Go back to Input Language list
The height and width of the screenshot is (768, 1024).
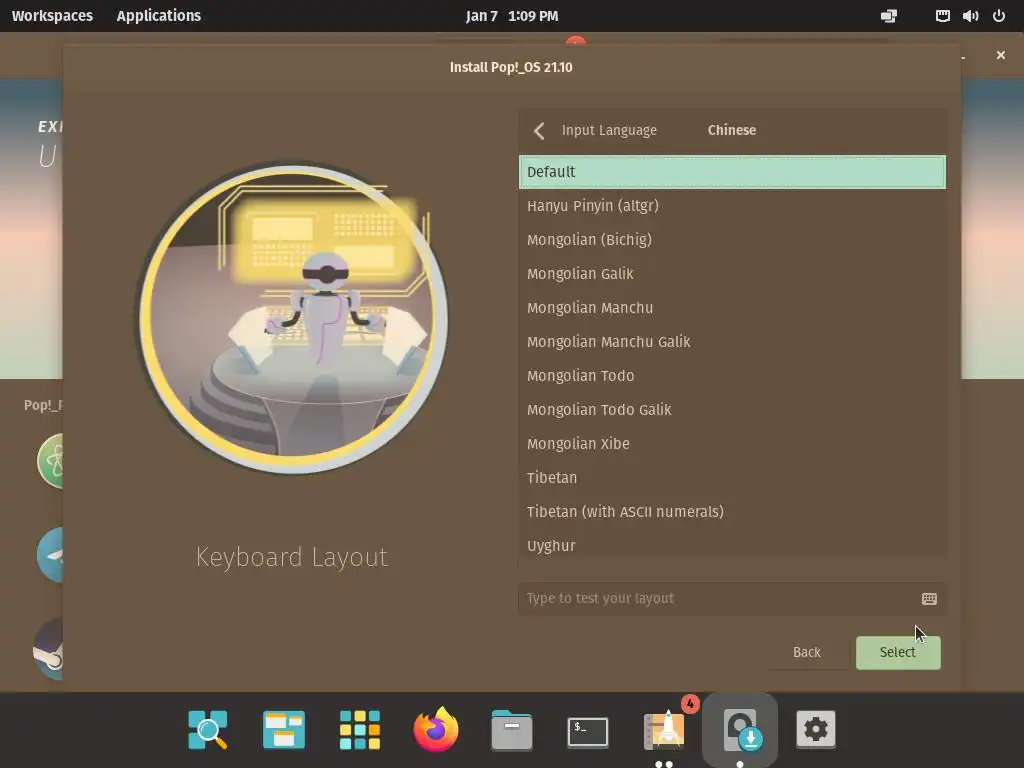[539, 131]
